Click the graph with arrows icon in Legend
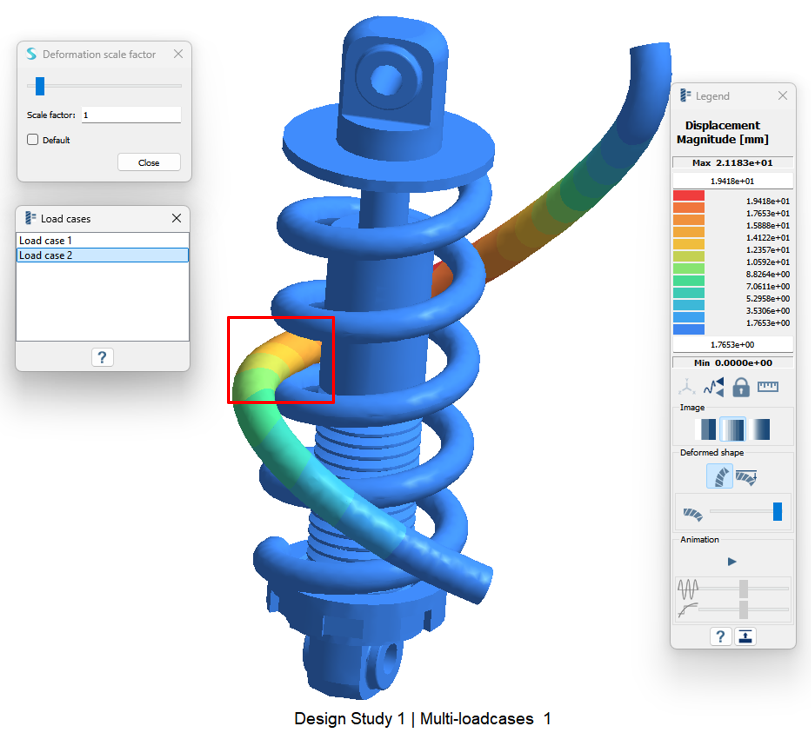Image resolution: width=811 pixels, height=745 pixels. 713,387
